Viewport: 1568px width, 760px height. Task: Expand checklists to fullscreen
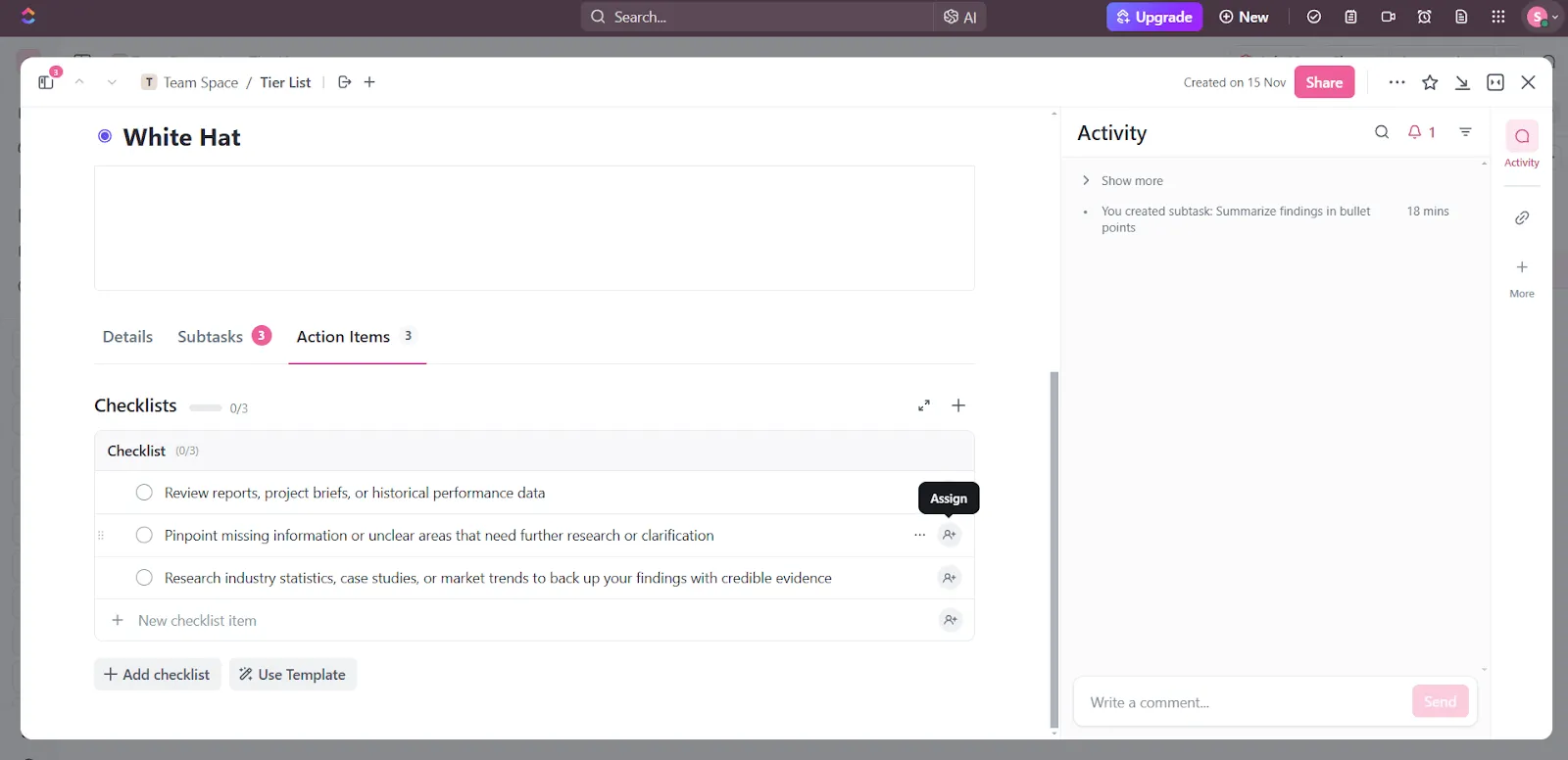[924, 405]
